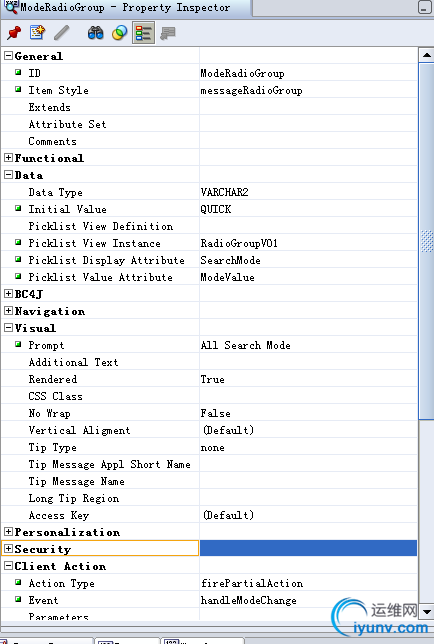Select the Comments property row
Image resolution: width=434 pixels, height=644 pixels.
[x=209, y=141]
